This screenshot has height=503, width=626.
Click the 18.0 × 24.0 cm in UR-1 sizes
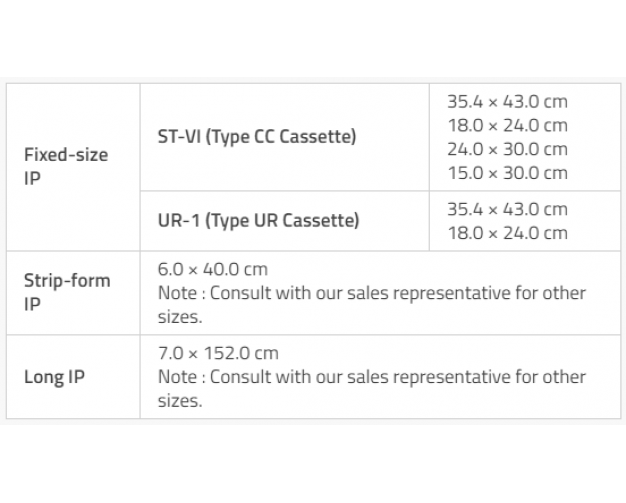507,233
